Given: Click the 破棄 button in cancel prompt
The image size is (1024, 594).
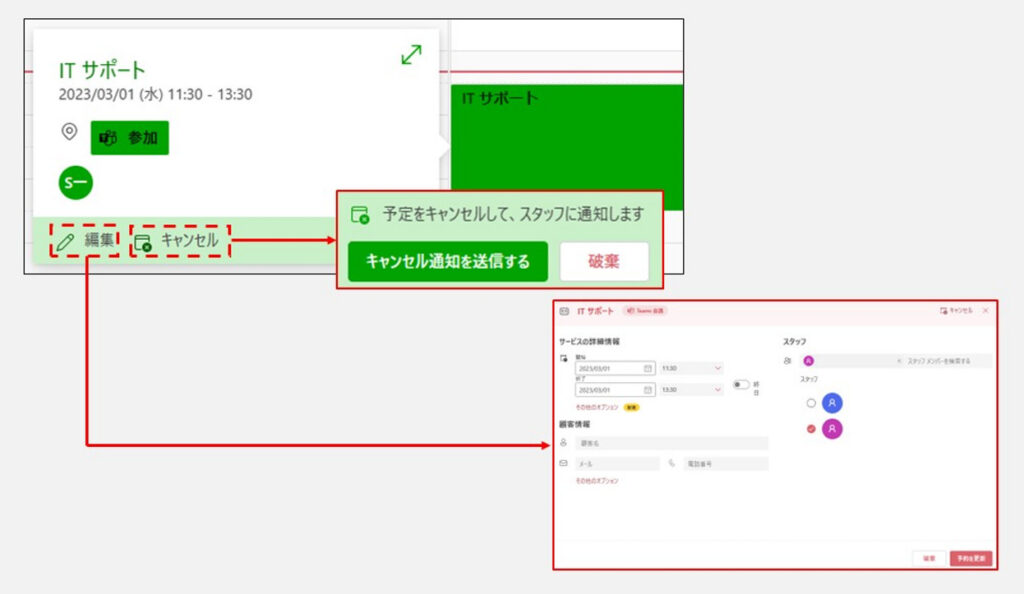Looking at the screenshot, I should (604, 262).
